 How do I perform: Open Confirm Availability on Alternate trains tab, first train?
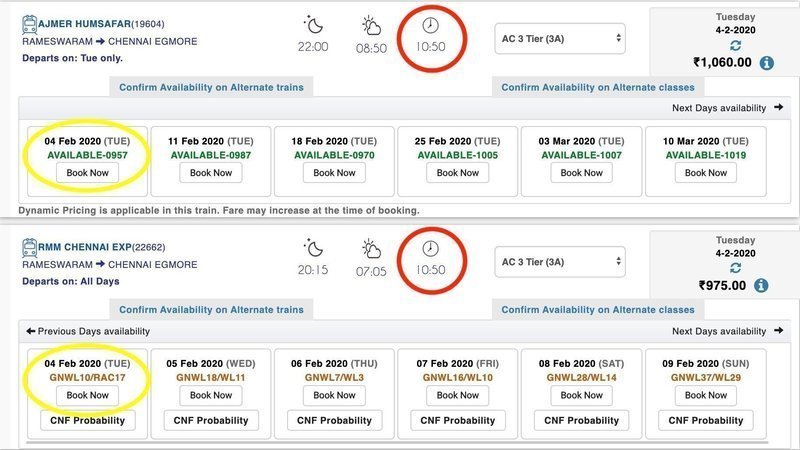coord(211,87)
